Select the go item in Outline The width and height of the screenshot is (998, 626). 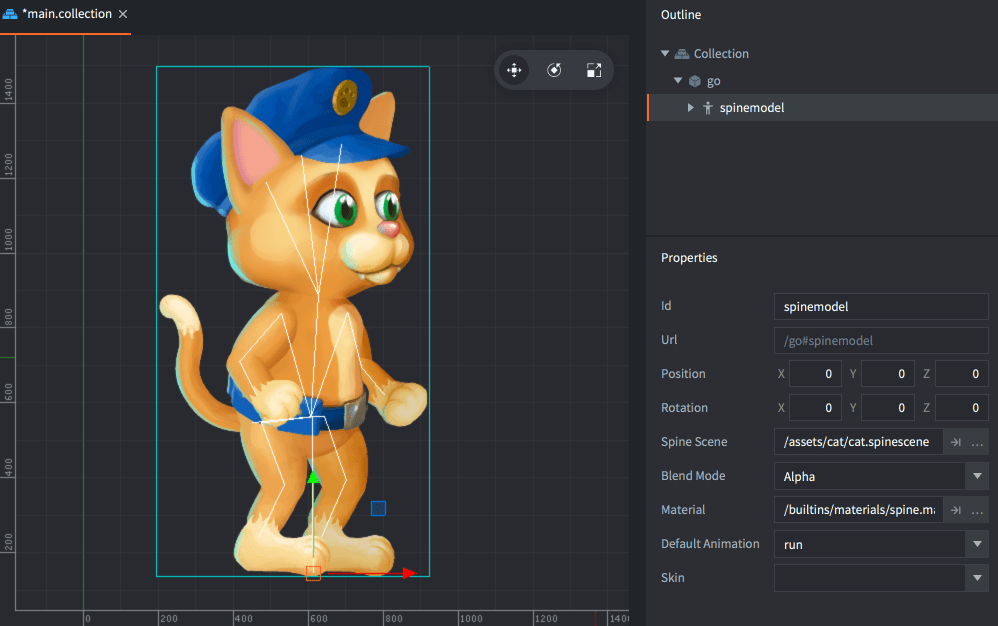click(x=713, y=81)
